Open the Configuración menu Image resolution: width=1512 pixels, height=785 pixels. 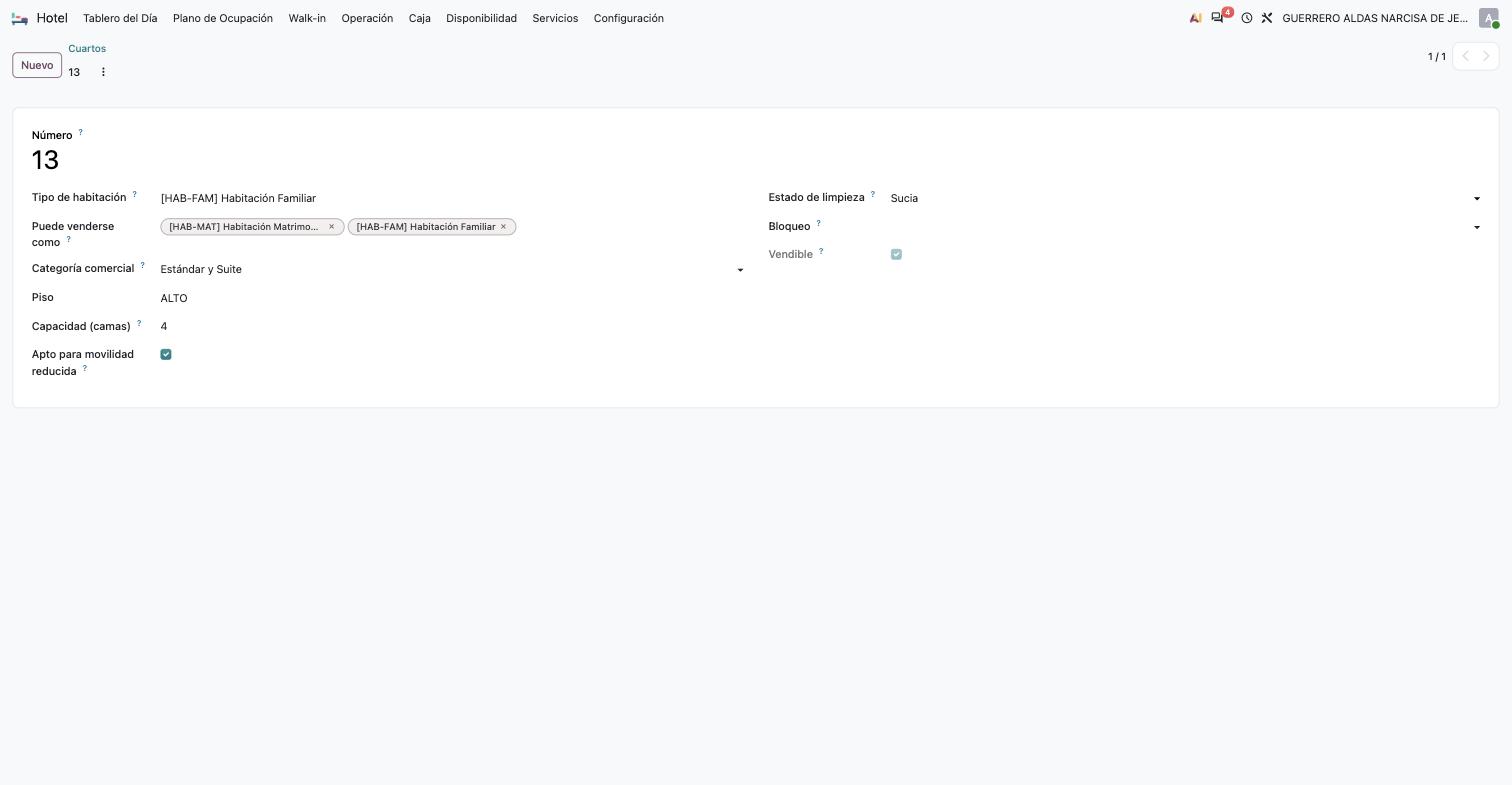coord(629,18)
